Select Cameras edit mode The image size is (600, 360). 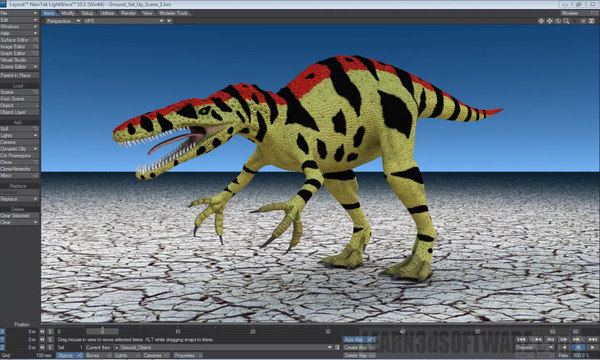(157, 355)
